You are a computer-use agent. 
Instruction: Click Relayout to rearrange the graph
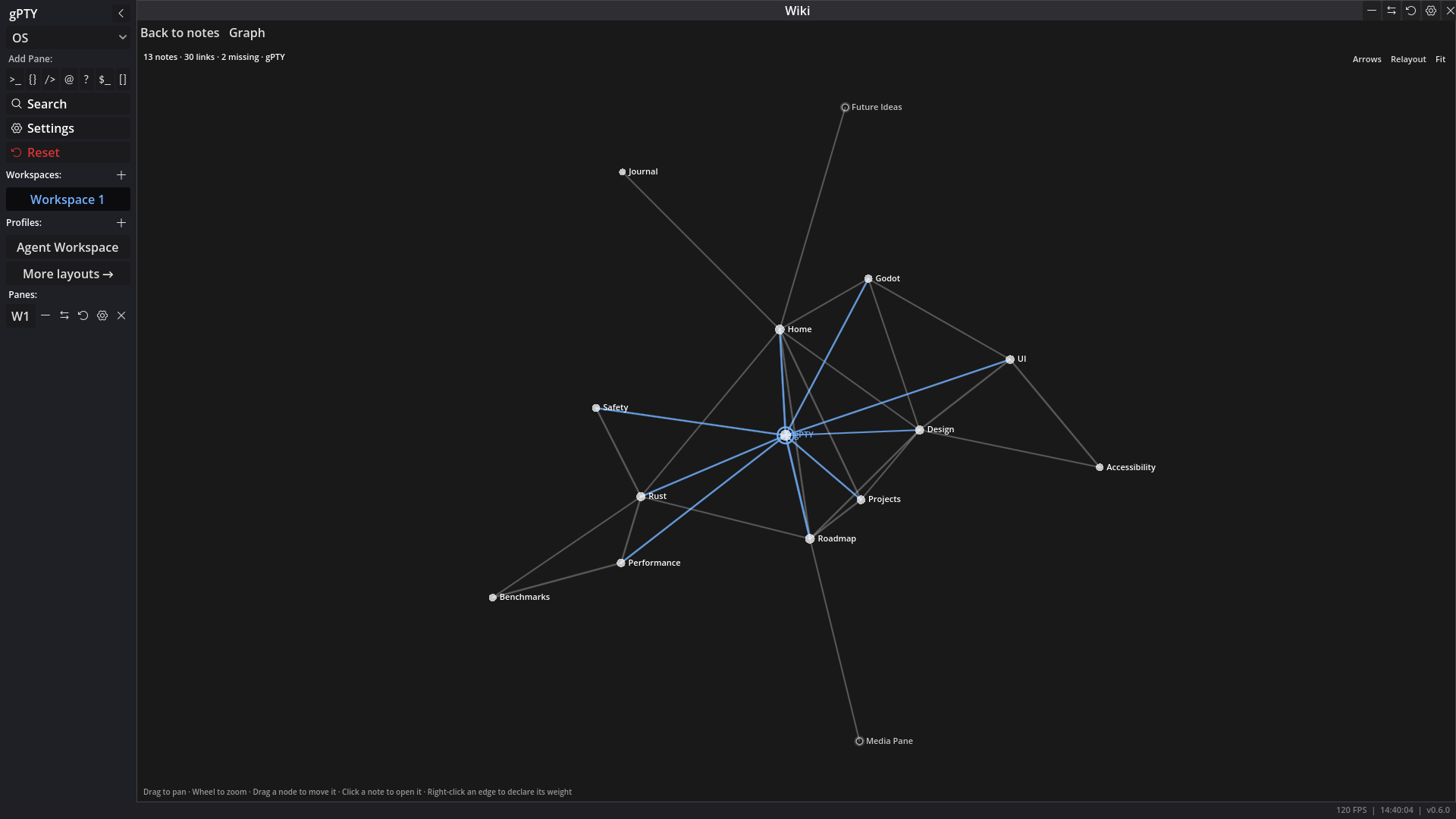coord(1408,59)
